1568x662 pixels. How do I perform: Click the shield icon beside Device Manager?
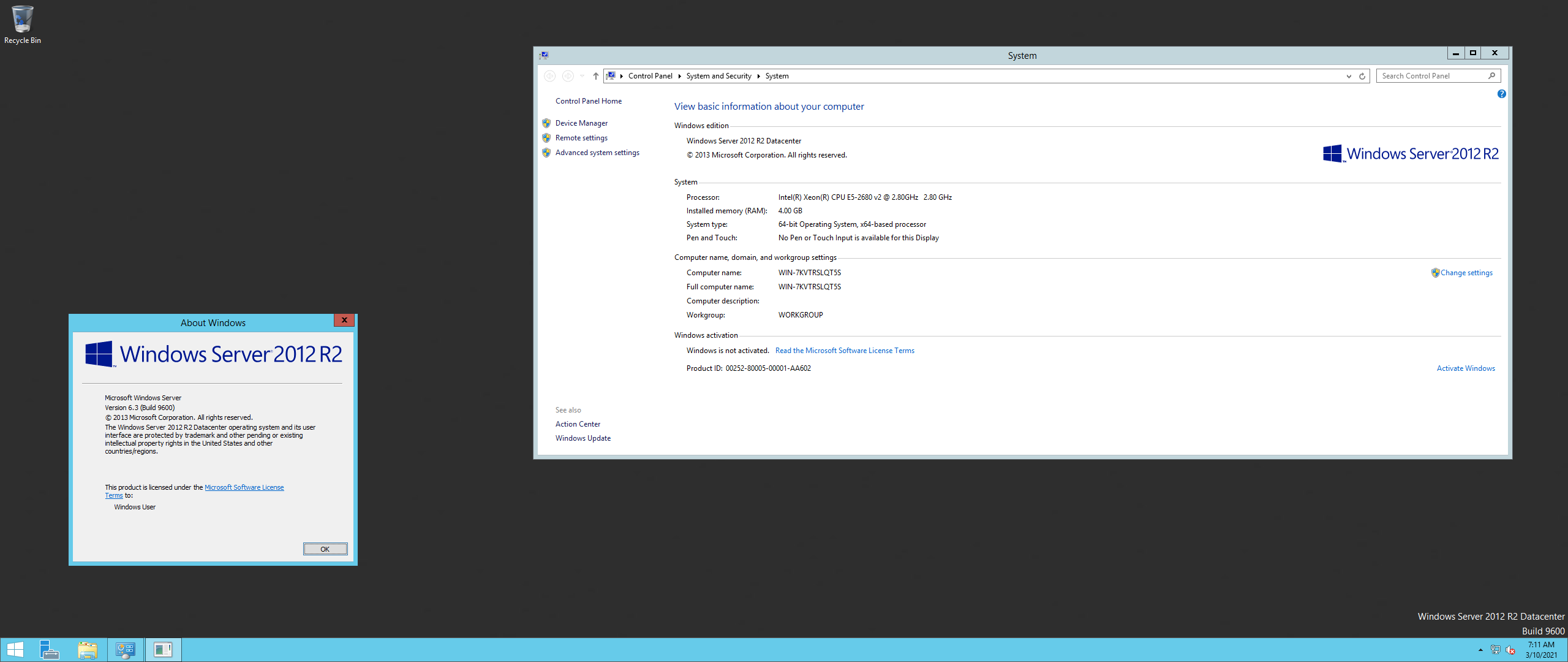click(x=546, y=123)
